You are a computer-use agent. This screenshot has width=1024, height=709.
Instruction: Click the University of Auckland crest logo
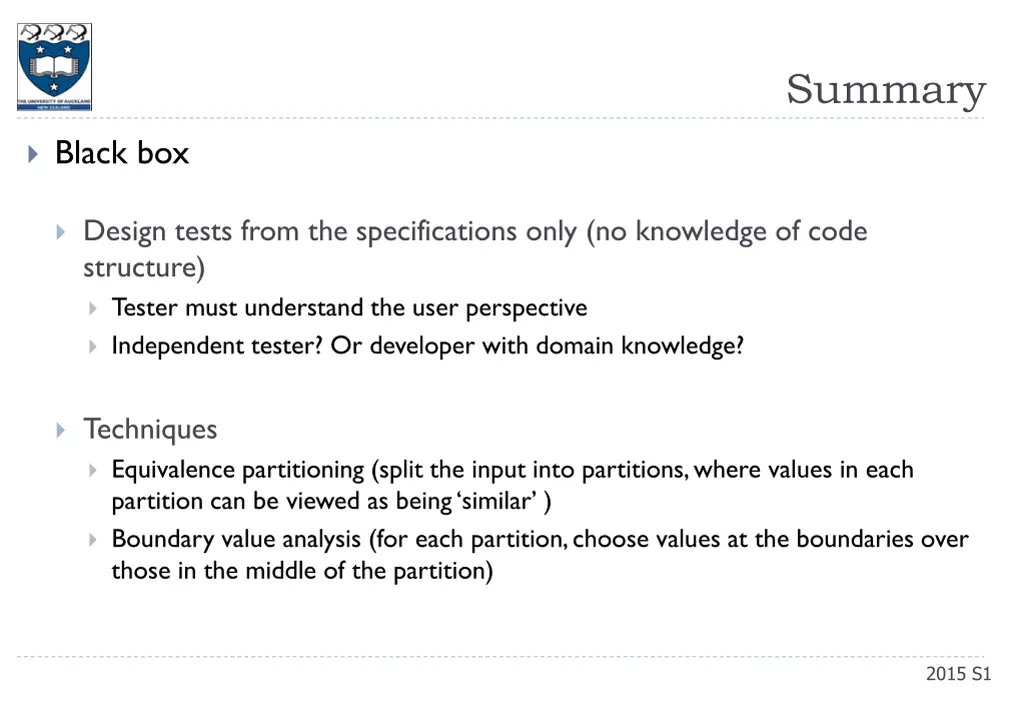(54, 67)
